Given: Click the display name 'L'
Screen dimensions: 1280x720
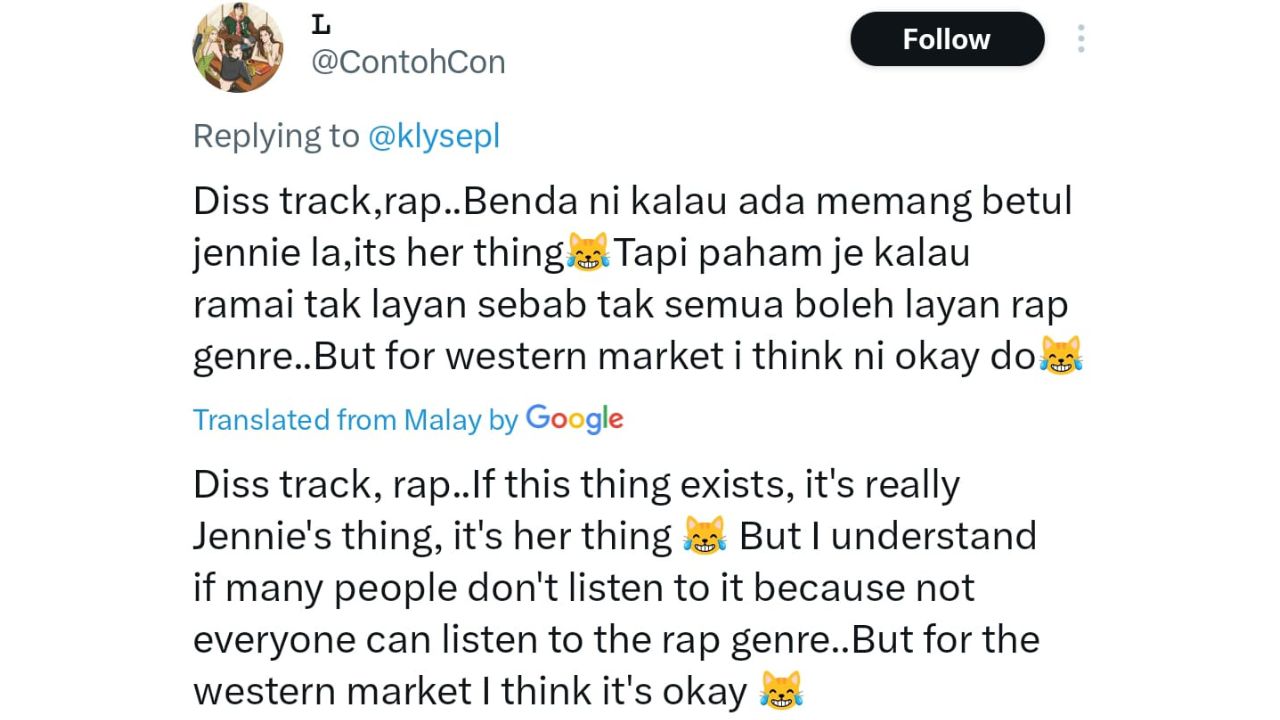Looking at the screenshot, I should (321, 24).
